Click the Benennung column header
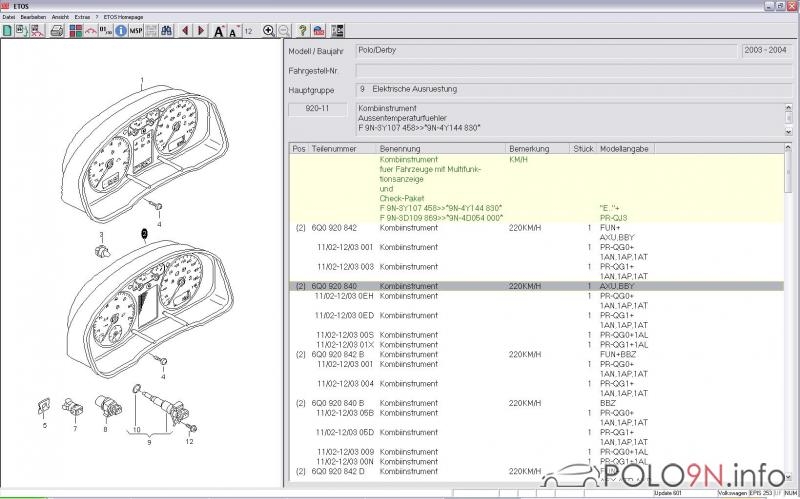This screenshot has width=800, height=499. (400, 148)
